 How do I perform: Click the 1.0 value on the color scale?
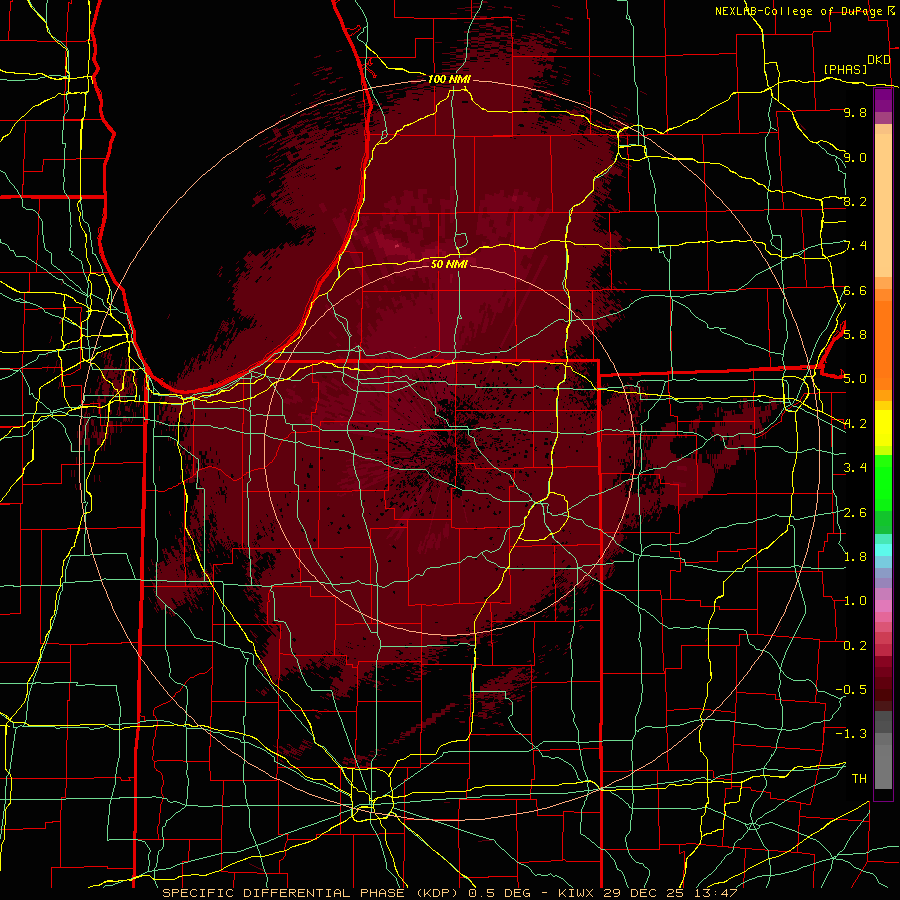855,601
